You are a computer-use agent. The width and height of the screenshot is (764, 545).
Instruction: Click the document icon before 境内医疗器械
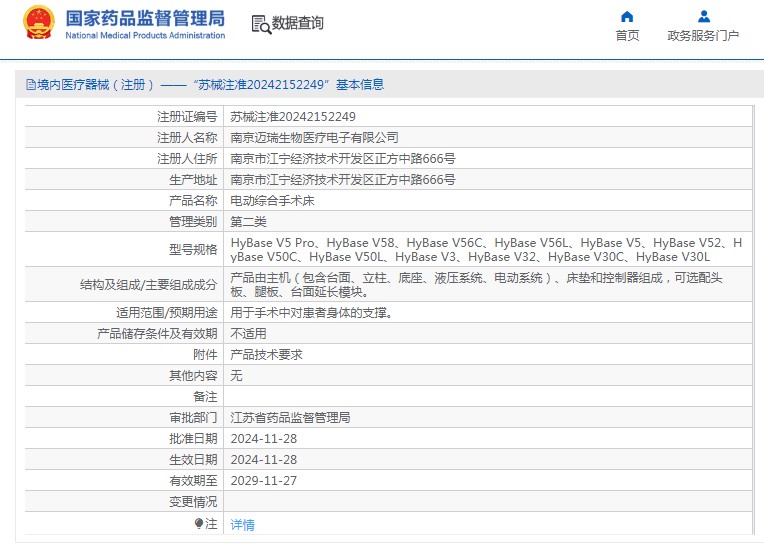click(x=31, y=85)
